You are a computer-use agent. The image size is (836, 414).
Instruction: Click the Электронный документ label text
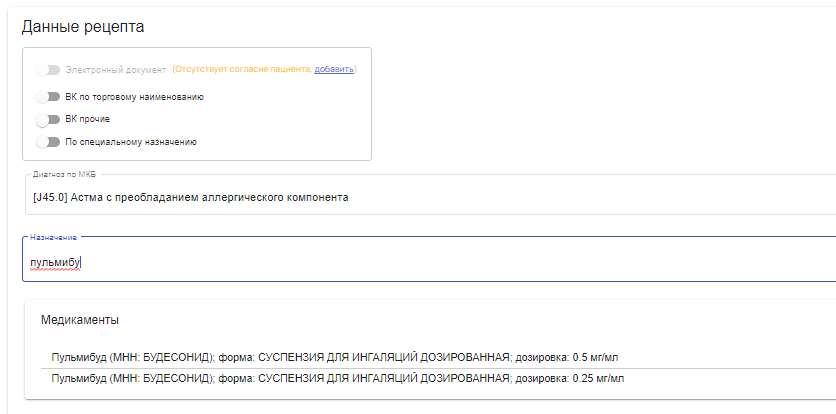point(116,70)
